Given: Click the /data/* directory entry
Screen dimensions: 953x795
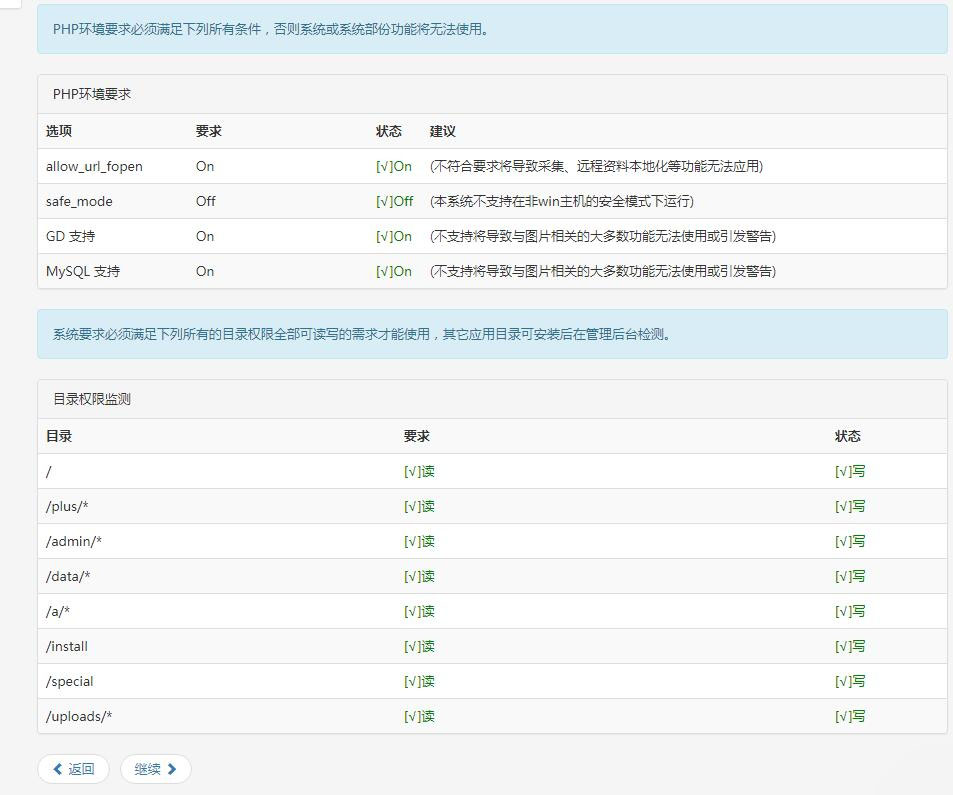Looking at the screenshot, I should coord(68,576).
